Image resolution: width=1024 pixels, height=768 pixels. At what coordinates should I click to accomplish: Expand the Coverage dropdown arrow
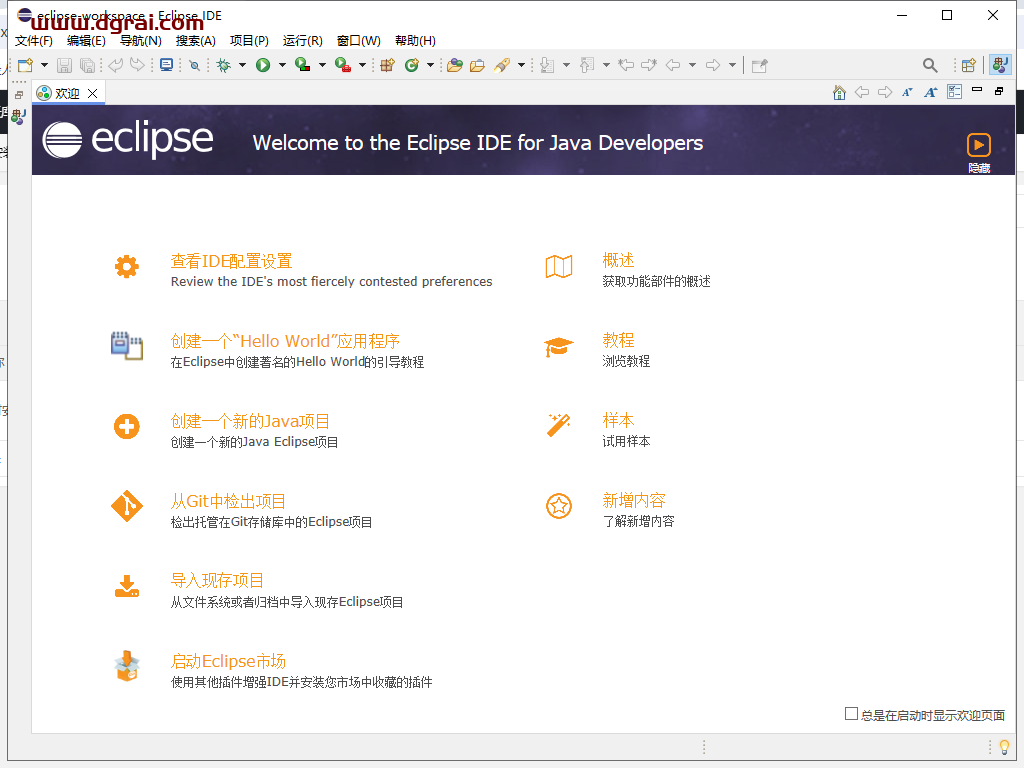point(322,65)
